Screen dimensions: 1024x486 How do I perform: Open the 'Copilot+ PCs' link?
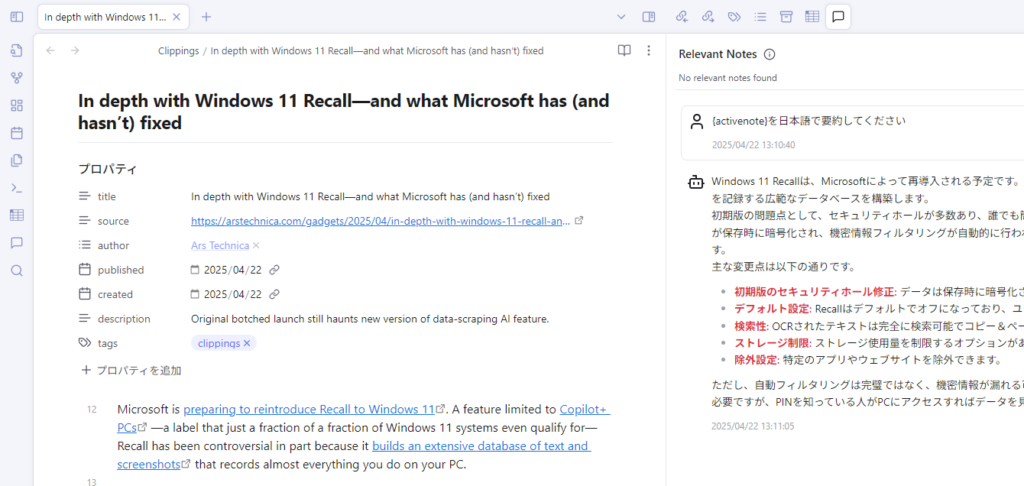click(x=584, y=410)
